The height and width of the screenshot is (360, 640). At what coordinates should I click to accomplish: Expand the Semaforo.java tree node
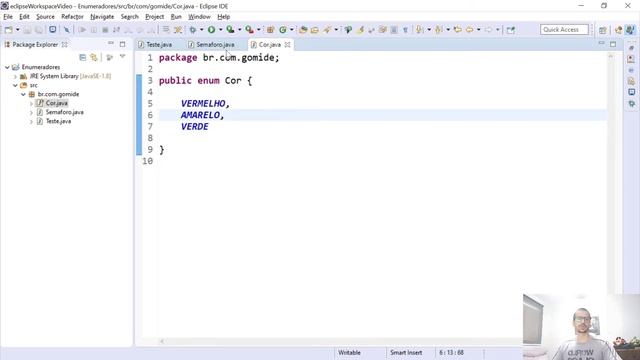[x=31, y=112]
